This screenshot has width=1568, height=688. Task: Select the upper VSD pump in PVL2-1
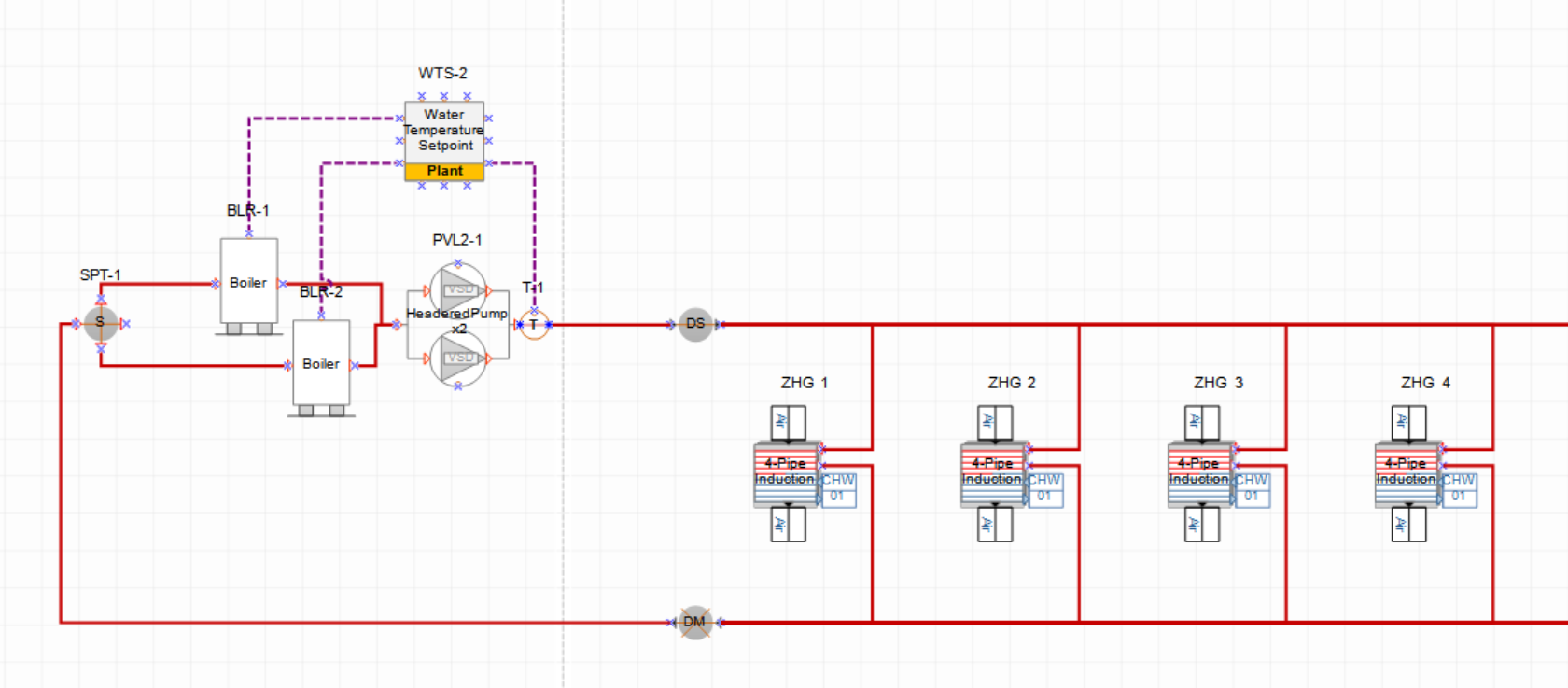(457, 290)
